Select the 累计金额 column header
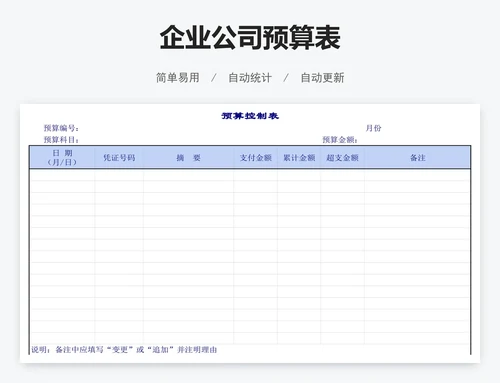Screen dimensions: 500x383 tap(299, 158)
